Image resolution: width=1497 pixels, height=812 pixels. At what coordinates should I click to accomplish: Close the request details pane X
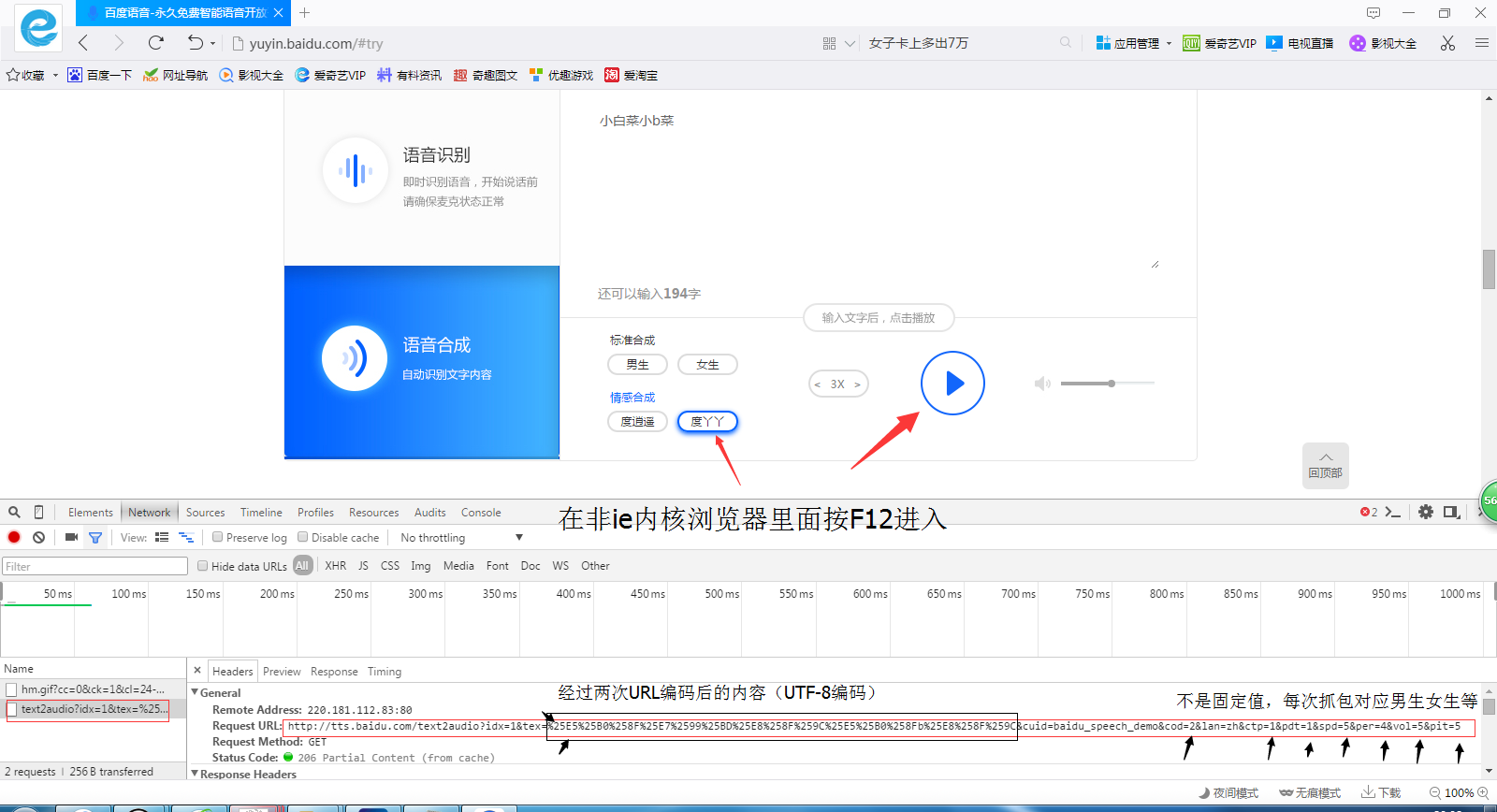pos(196,670)
